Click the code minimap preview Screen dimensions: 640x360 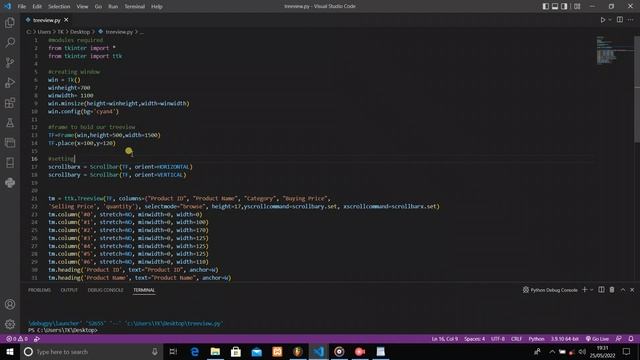614,50
